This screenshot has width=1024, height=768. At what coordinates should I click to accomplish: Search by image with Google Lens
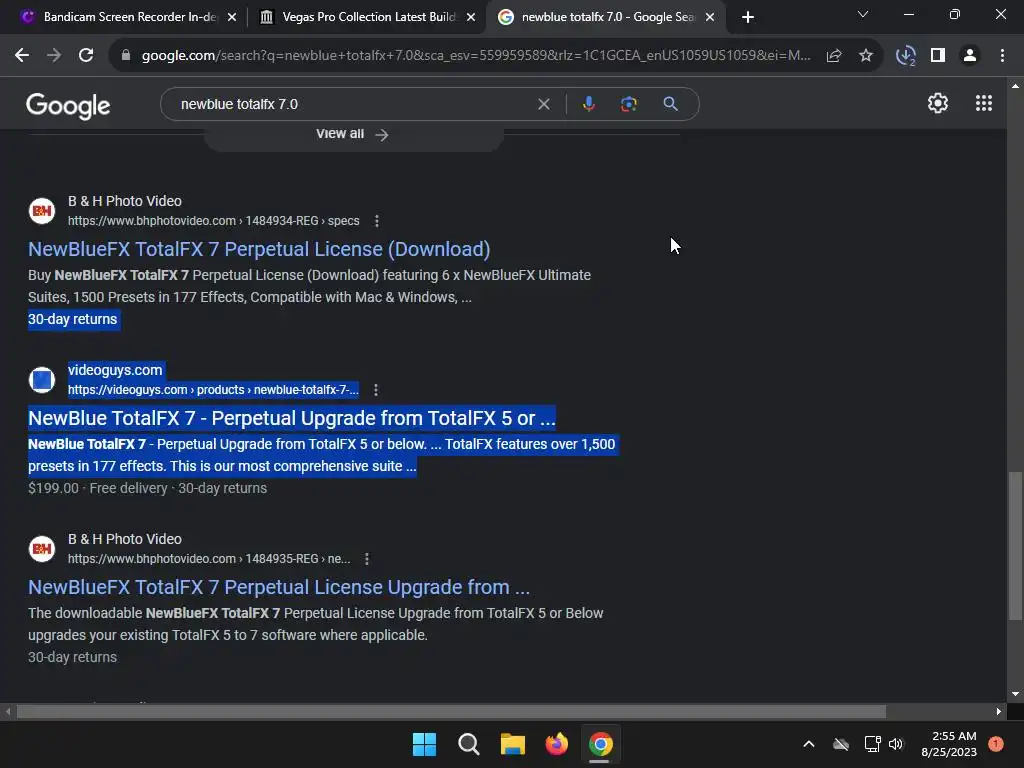point(628,104)
